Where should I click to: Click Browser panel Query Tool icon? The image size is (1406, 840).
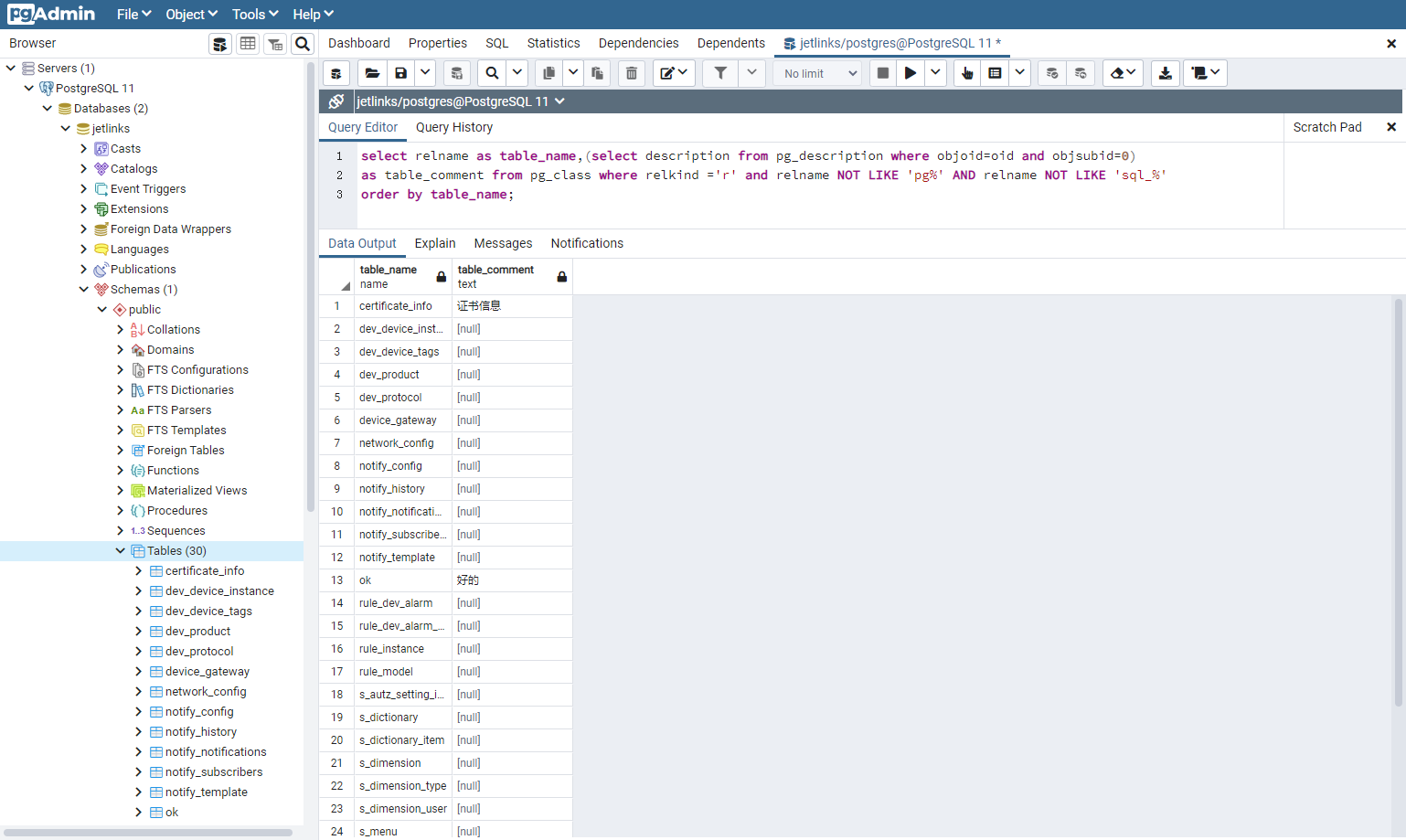(x=220, y=44)
